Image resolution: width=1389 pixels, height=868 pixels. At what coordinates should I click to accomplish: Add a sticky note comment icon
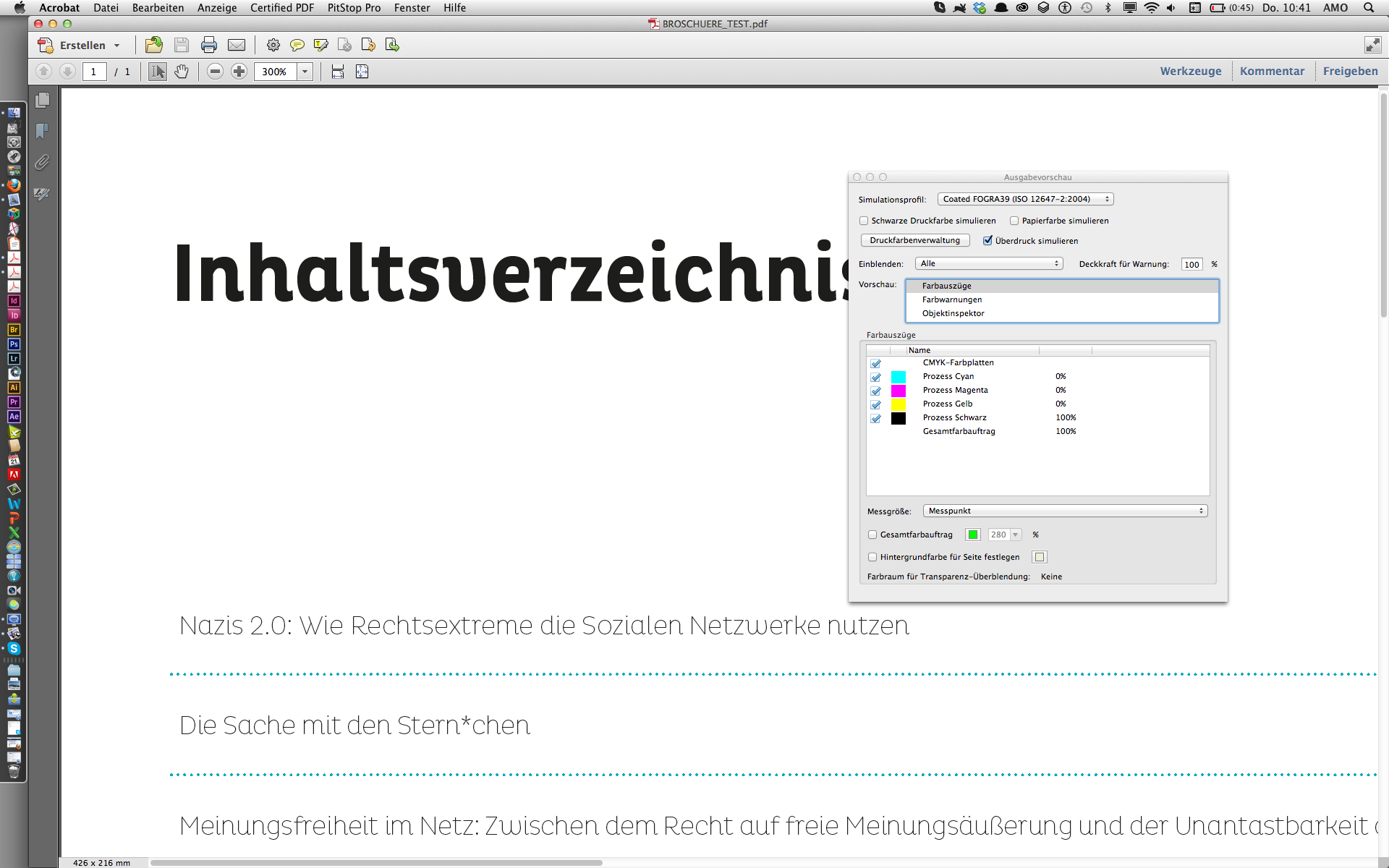[x=297, y=45]
